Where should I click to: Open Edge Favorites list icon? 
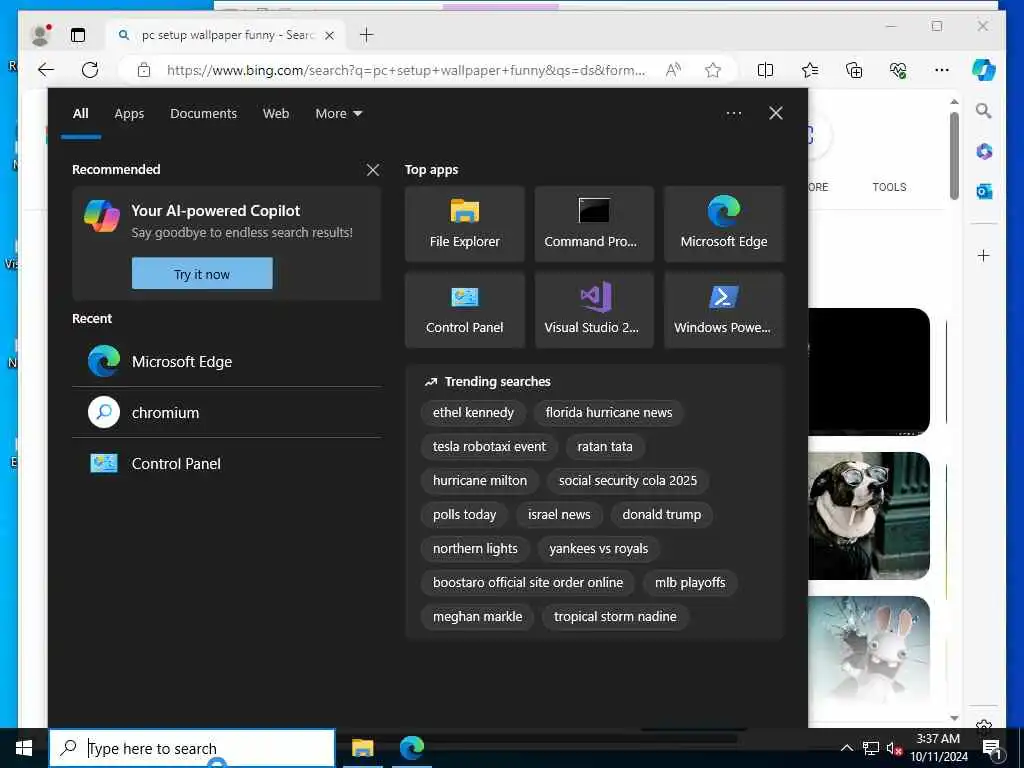[x=810, y=70]
